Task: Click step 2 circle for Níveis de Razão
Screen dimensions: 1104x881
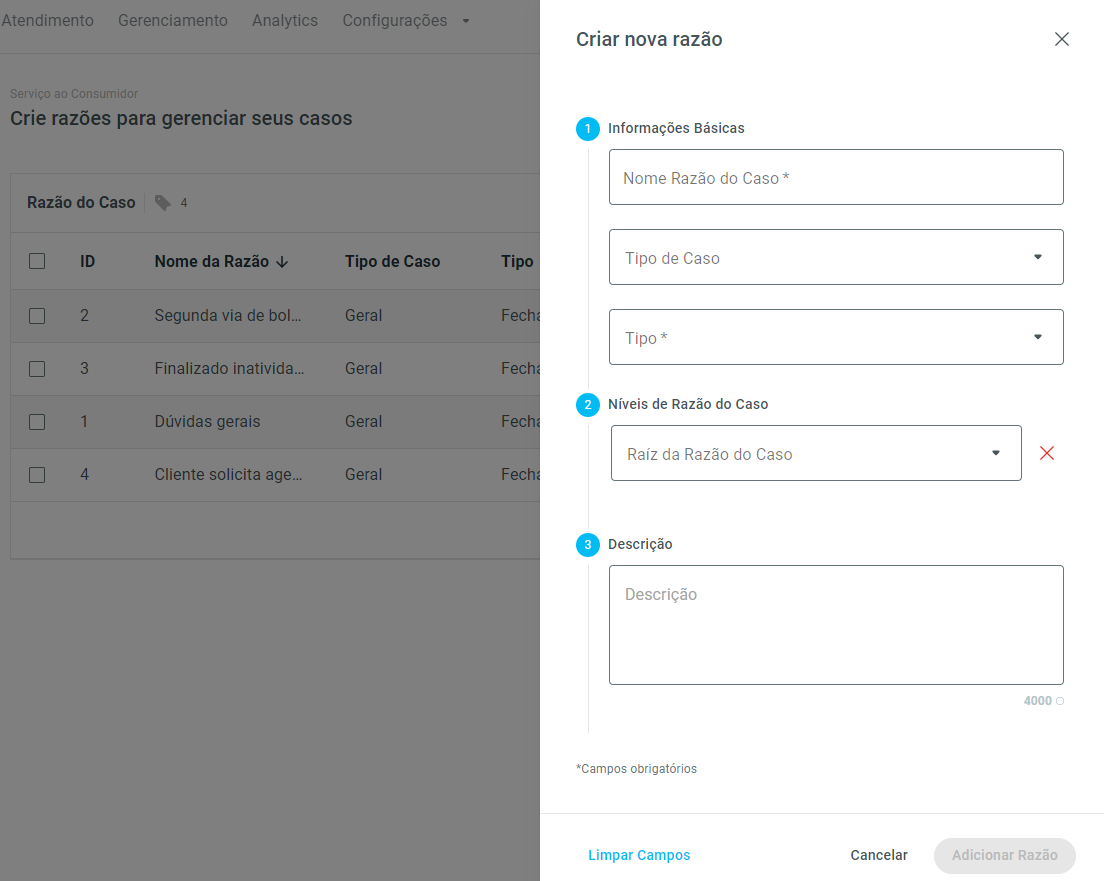Action: pos(587,405)
